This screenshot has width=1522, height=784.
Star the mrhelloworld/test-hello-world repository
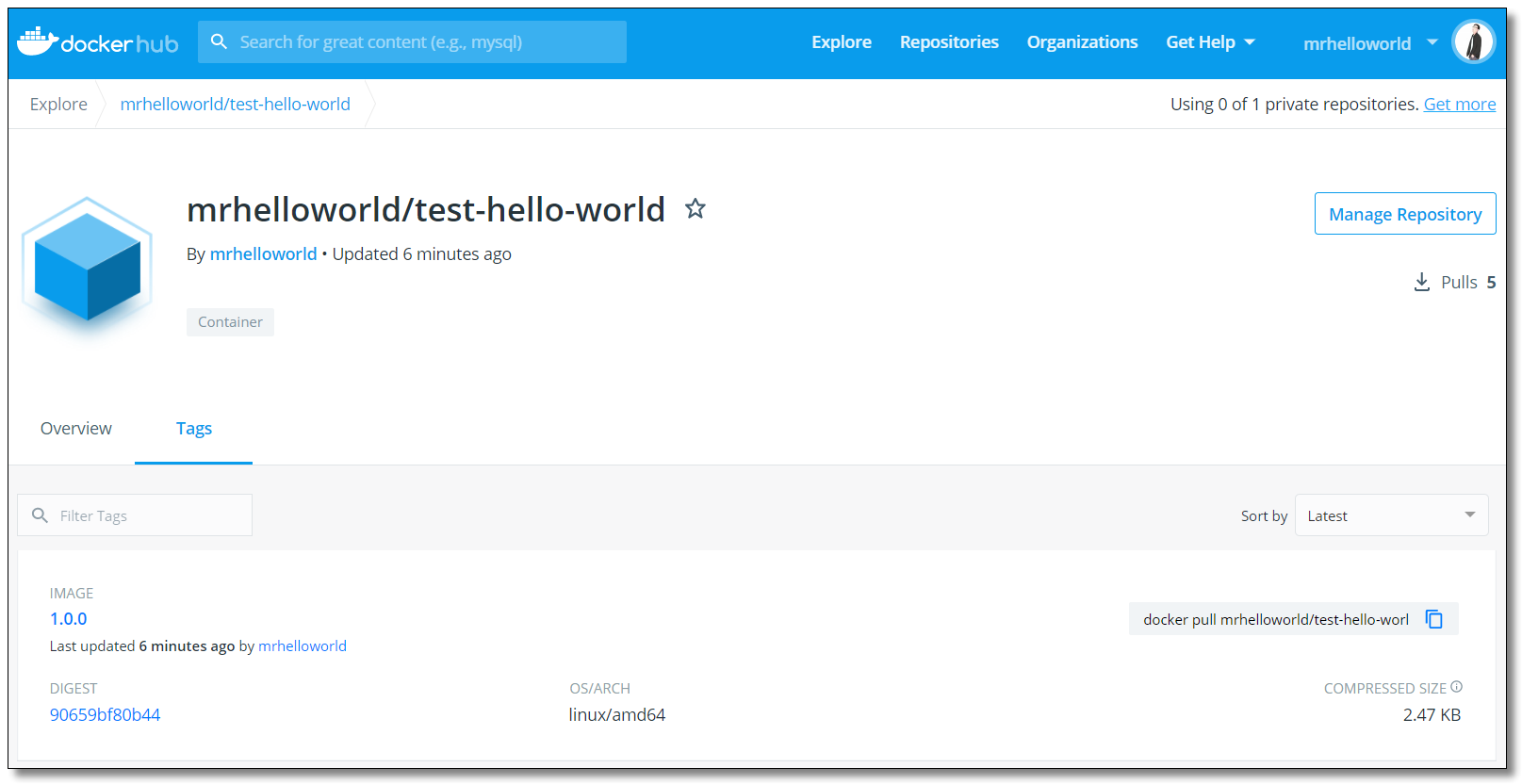pos(696,208)
